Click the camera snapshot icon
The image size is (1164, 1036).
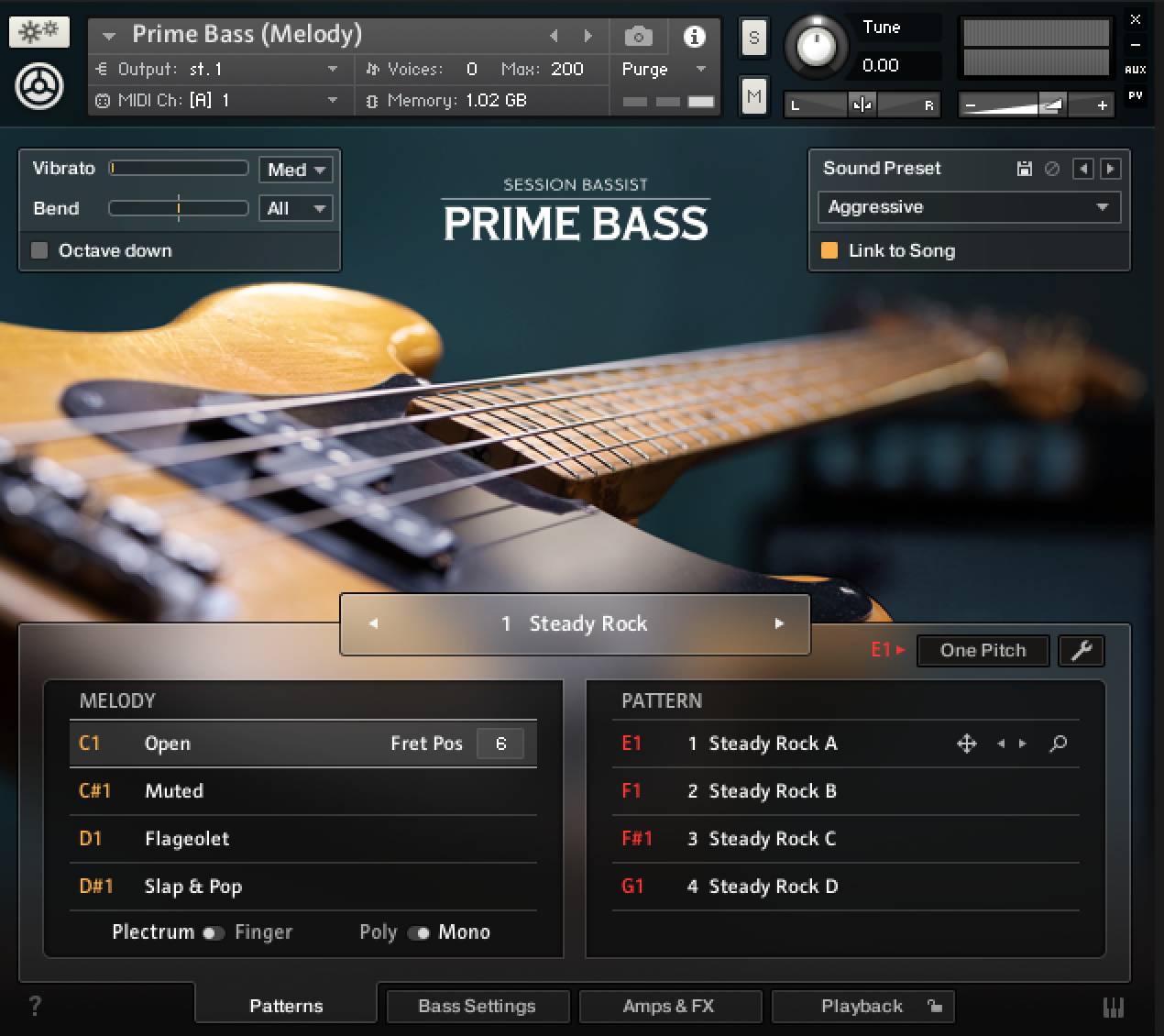[x=638, y=37]
